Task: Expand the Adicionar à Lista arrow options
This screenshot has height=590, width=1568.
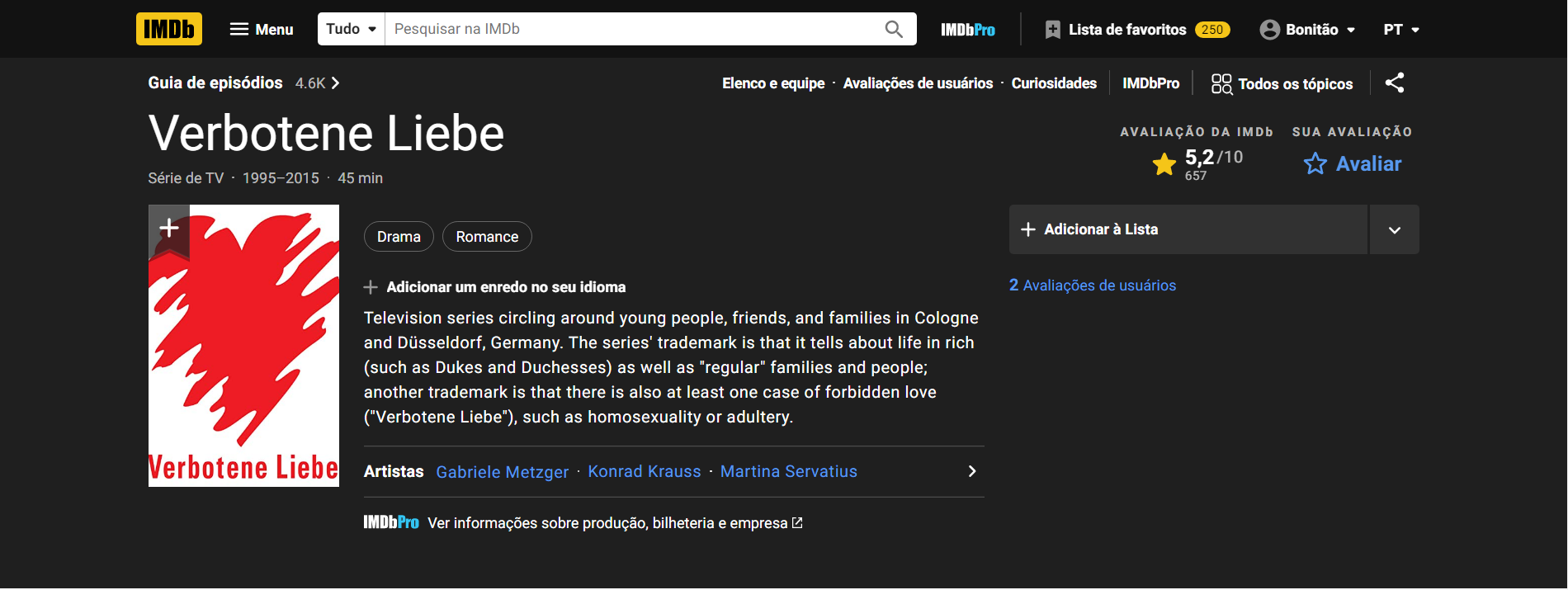Action: [1394, 230]
